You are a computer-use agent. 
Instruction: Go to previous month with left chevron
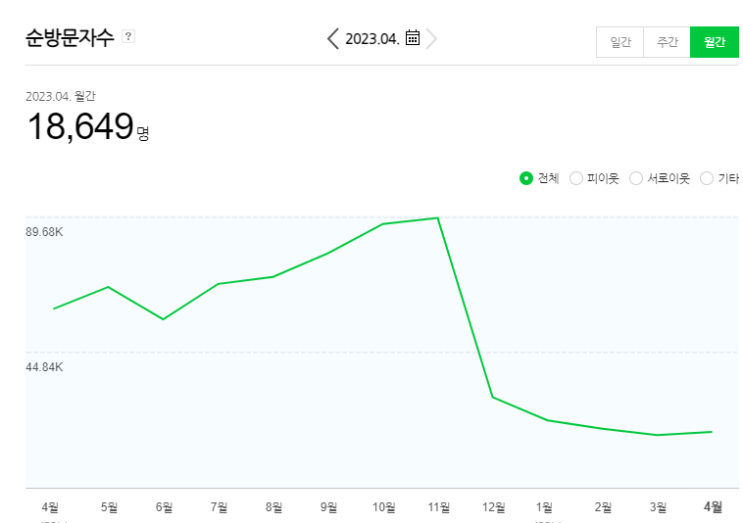click(x=333, y=38)
